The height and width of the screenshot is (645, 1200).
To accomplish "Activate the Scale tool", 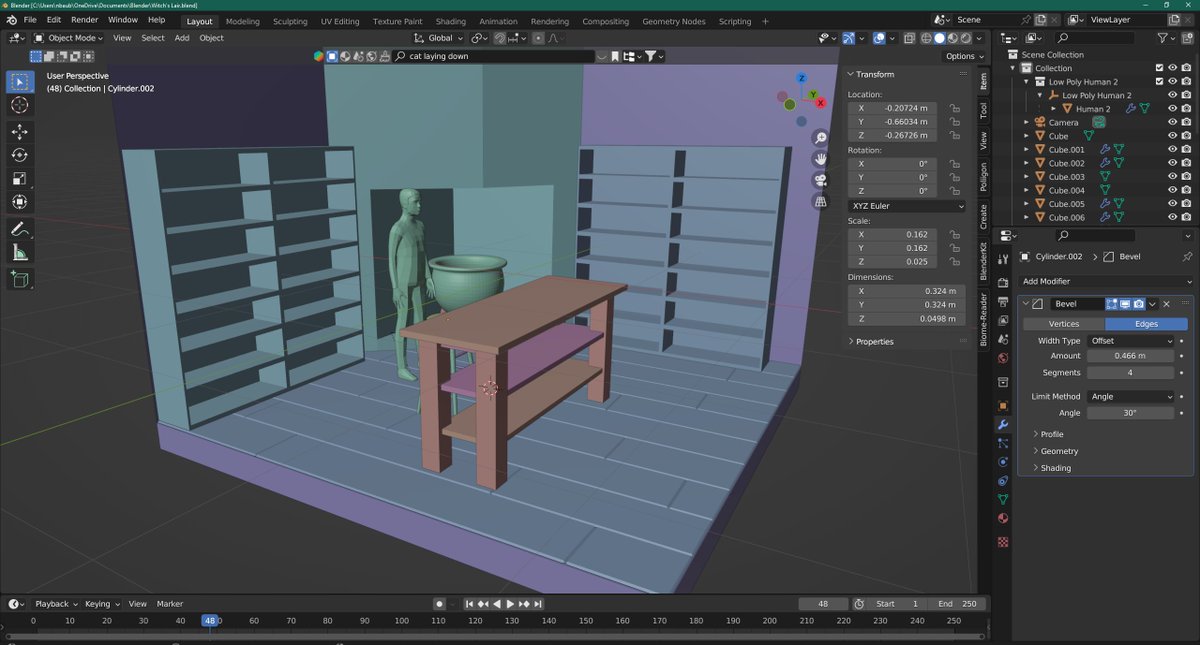I will point(20,178).
